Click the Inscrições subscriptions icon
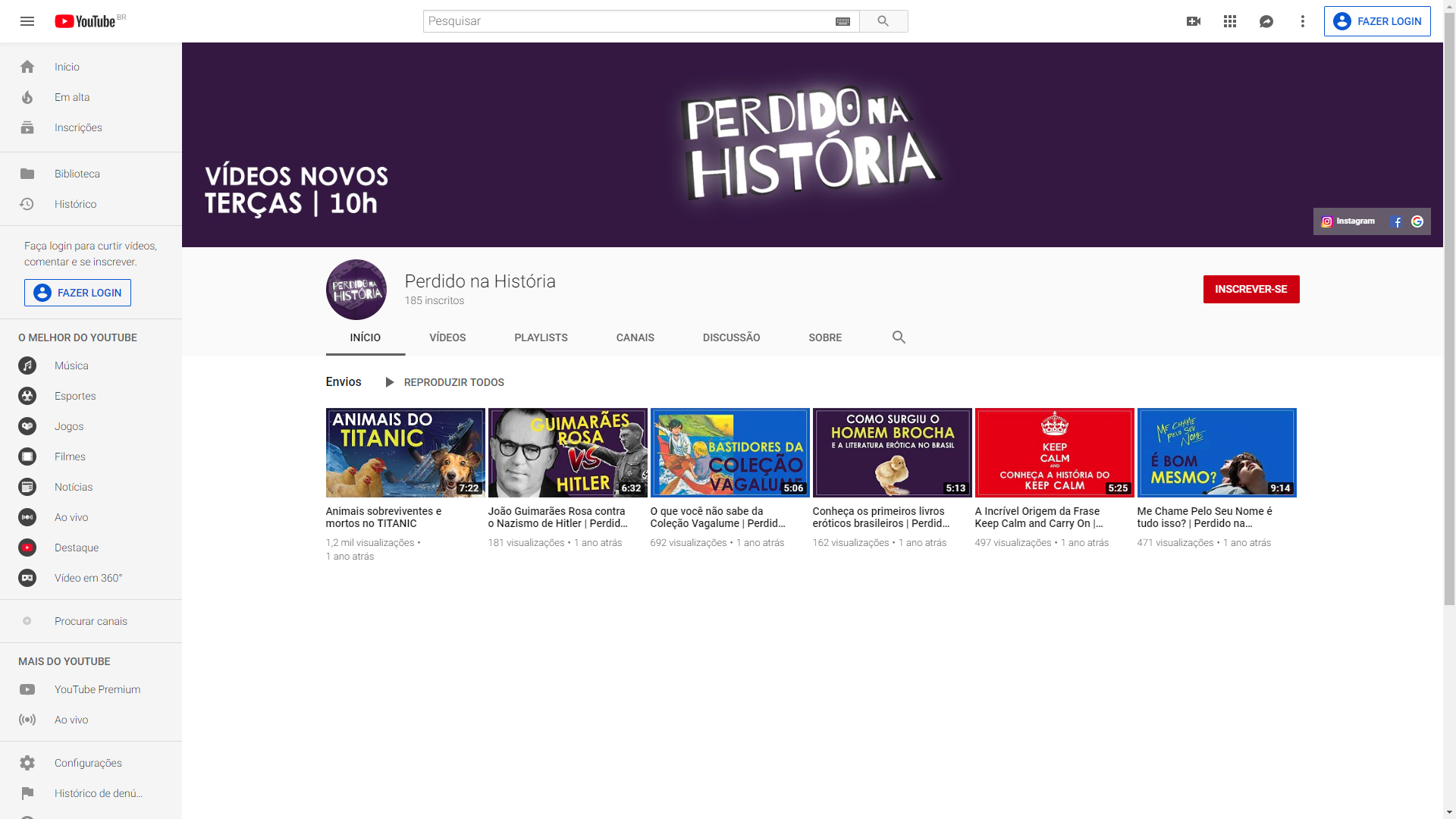The width and height of the screenshot is (1456, 819). [27, 127]
